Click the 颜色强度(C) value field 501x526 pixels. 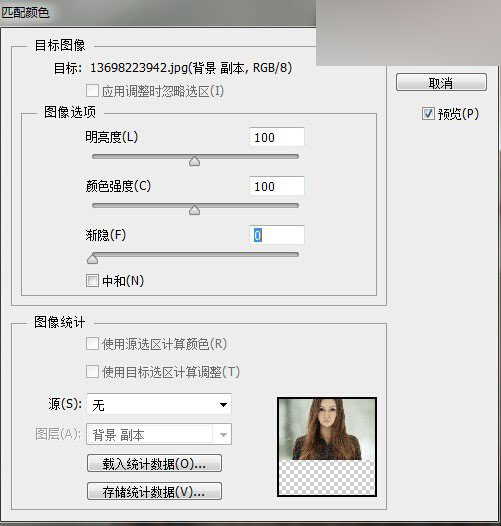(x=277, y=186)
